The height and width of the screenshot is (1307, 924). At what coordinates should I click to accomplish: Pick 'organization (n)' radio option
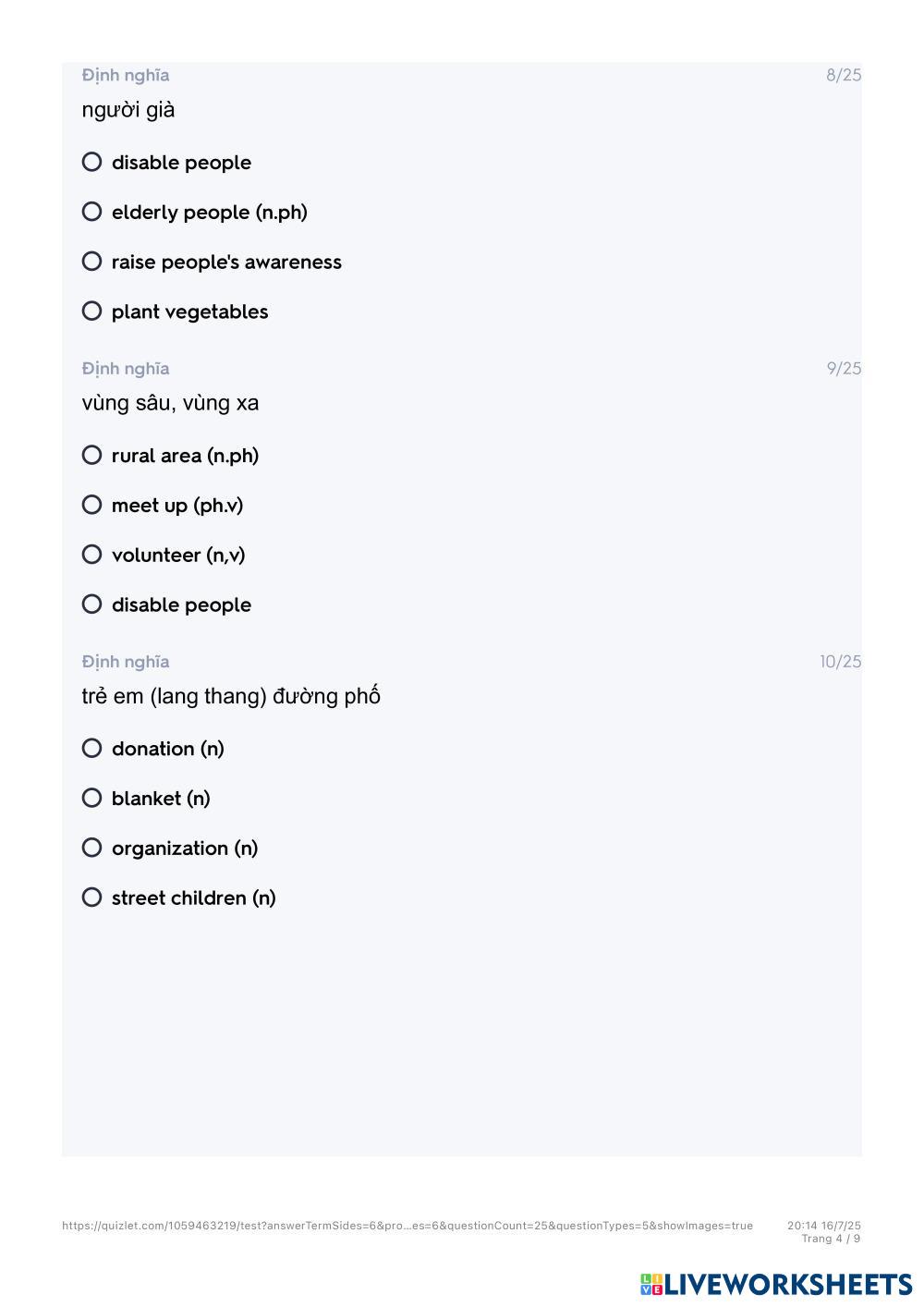(91, 849)
